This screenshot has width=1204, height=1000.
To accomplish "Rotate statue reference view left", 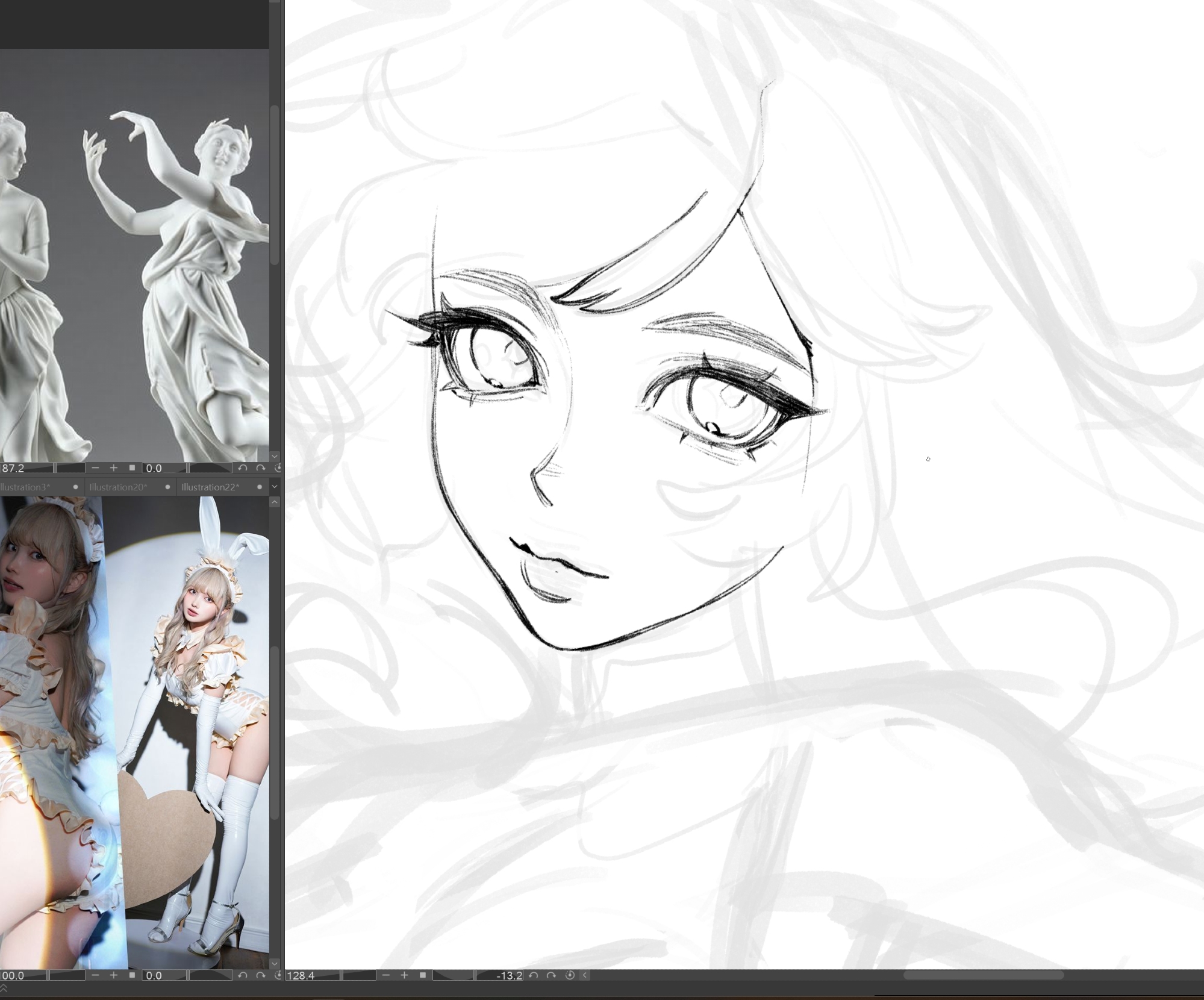I will point(243,468).
